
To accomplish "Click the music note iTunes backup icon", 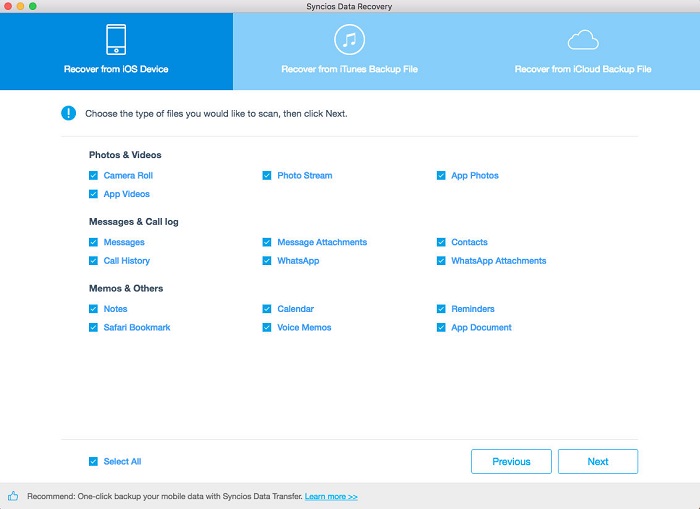I will tap(350, 40).
